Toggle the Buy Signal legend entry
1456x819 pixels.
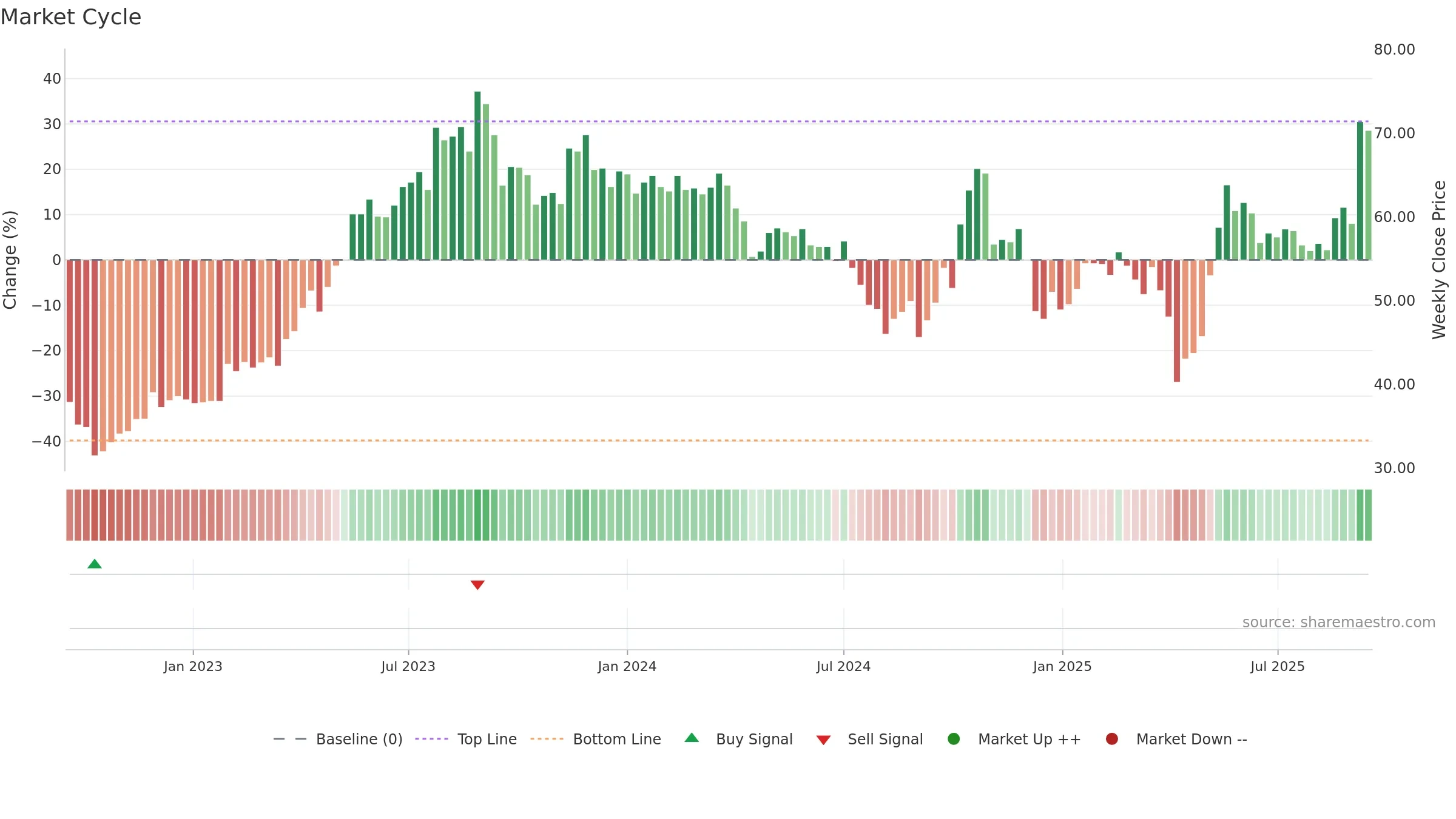738,739
